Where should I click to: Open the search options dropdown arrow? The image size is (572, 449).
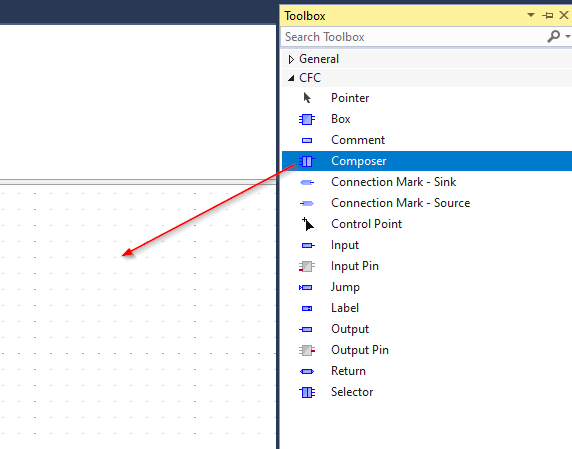pos(568,36)
